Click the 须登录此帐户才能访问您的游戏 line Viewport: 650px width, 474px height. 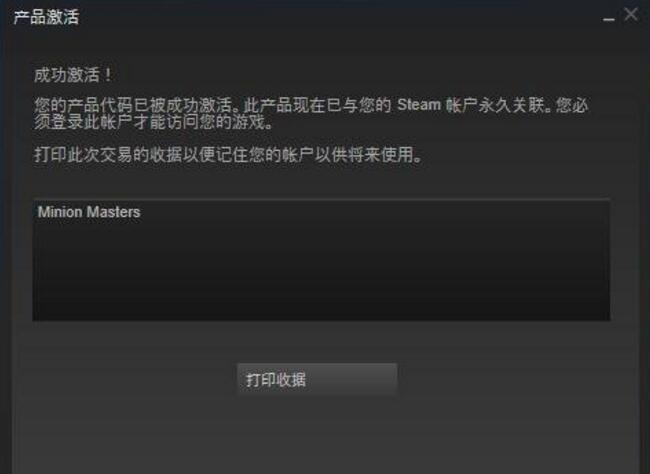point(153,122)
